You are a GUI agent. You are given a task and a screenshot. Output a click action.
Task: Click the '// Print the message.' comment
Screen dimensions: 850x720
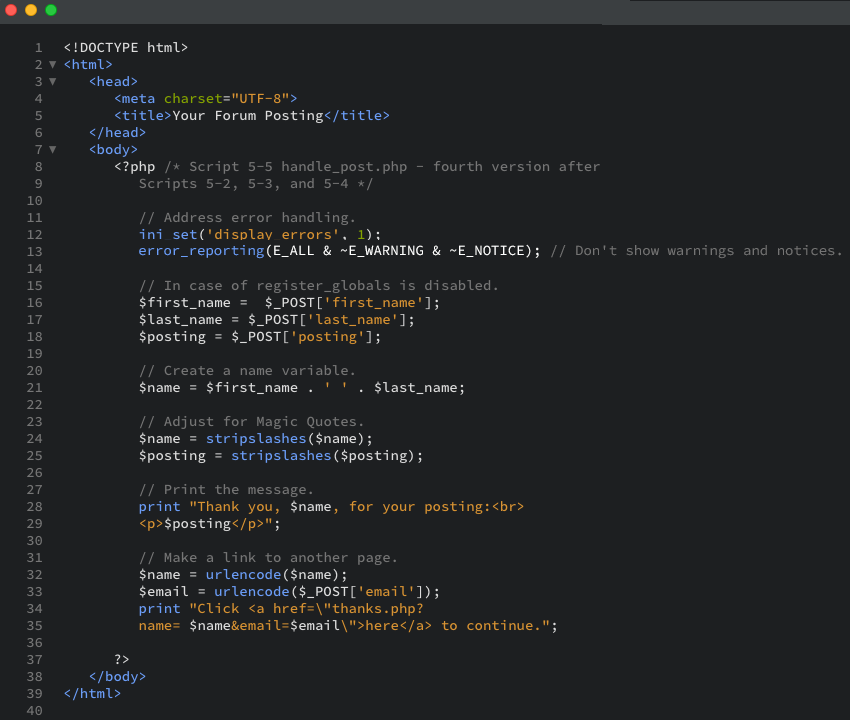click(227, 490)
